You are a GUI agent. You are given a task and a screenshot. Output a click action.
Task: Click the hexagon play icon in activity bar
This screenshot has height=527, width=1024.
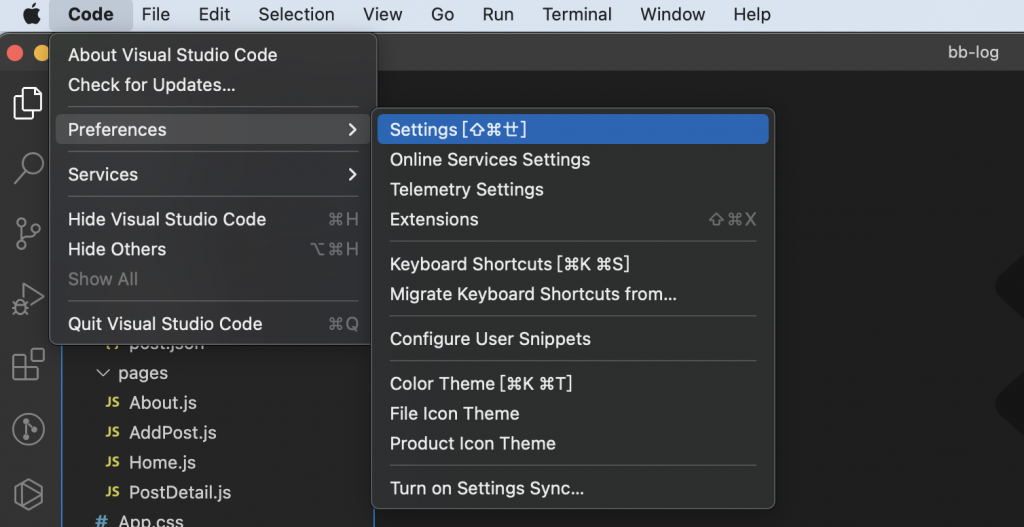[27, 494]
